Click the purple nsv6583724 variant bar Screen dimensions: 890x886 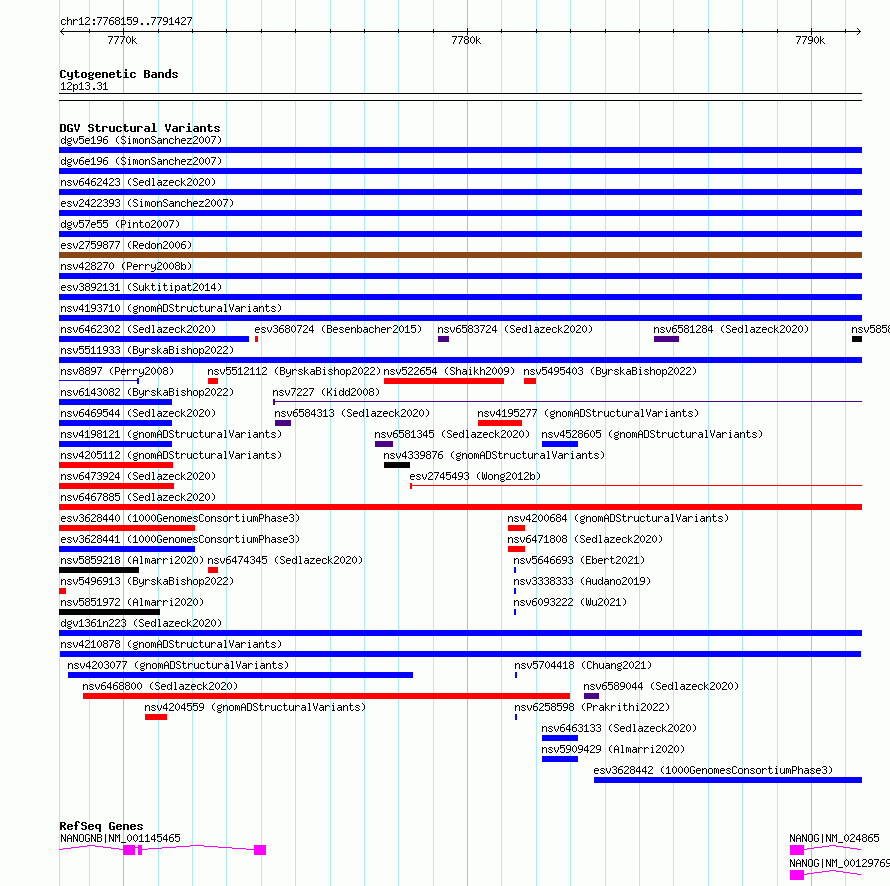coord(443,339)
